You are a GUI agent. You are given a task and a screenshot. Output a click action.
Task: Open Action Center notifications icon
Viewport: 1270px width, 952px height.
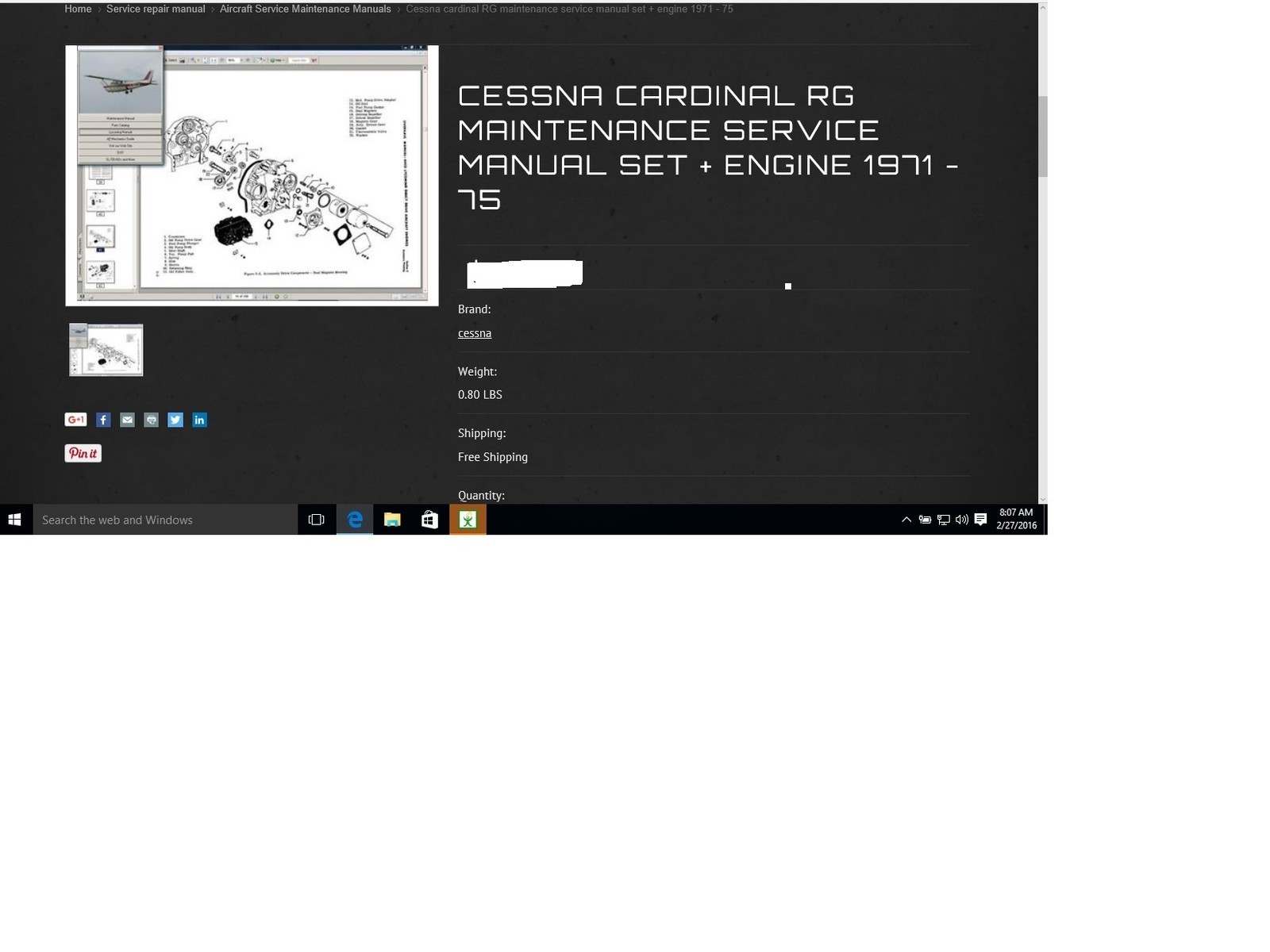click(x=980, y=520)
